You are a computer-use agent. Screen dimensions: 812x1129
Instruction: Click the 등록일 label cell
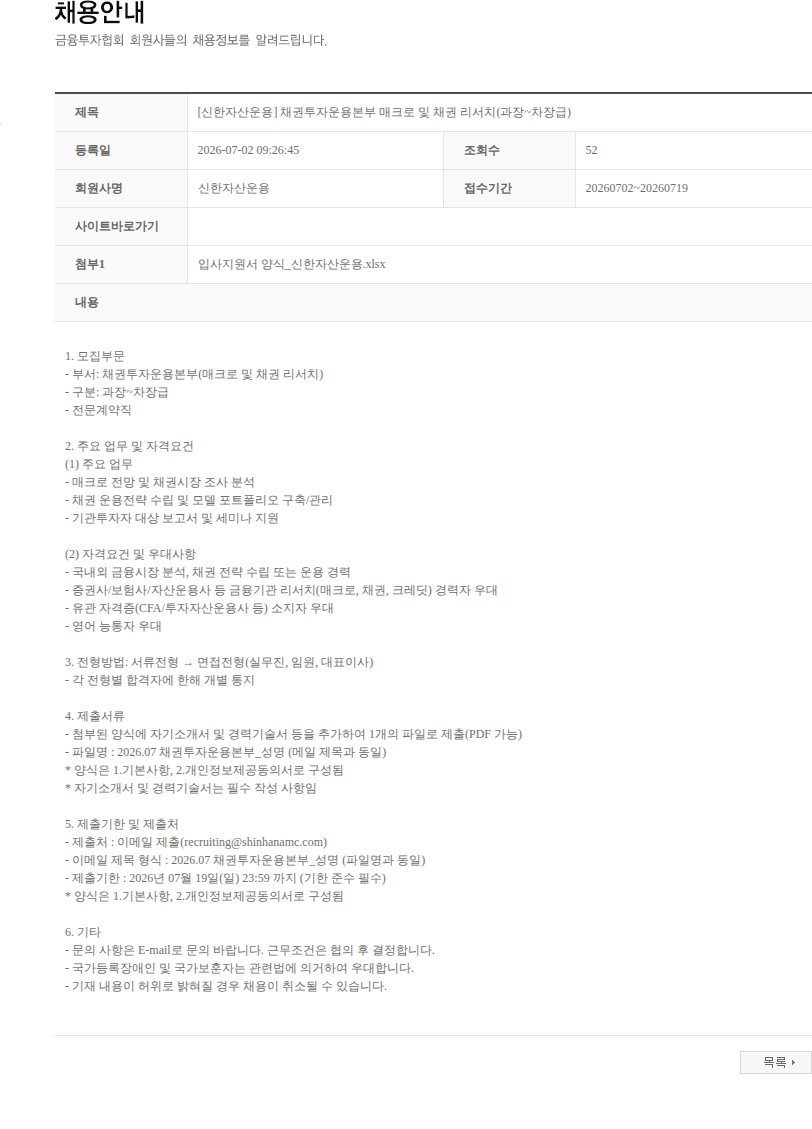[121, 150]
